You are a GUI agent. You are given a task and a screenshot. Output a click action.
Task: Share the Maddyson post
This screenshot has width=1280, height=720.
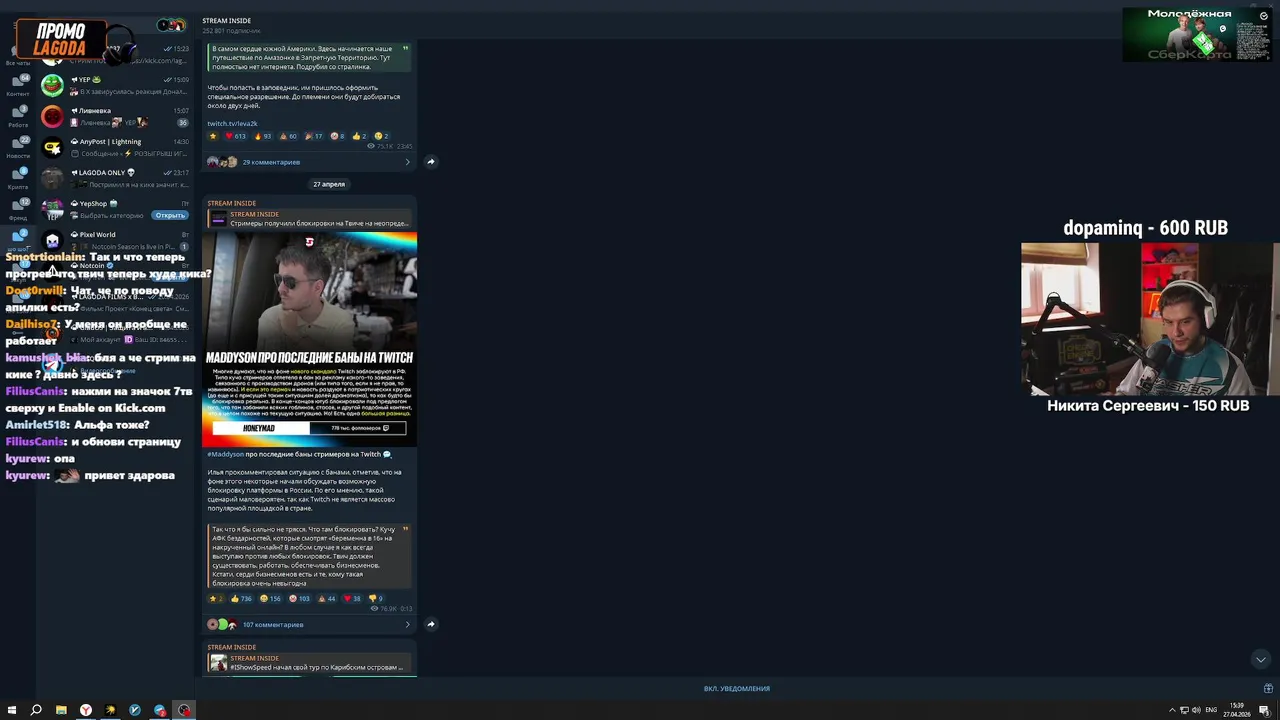pos(431,625)
